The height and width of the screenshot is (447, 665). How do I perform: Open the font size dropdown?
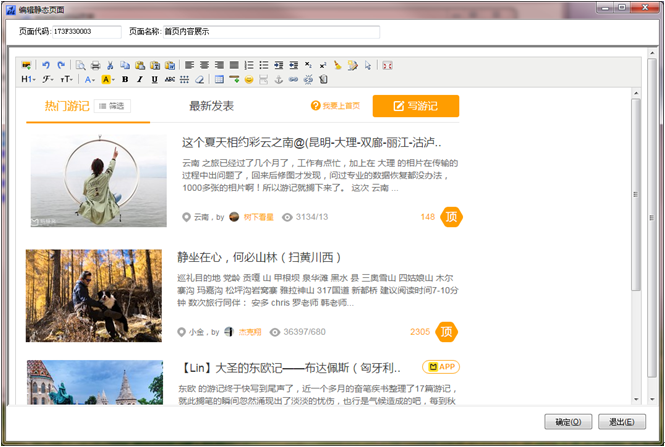[x=67, y=79]
